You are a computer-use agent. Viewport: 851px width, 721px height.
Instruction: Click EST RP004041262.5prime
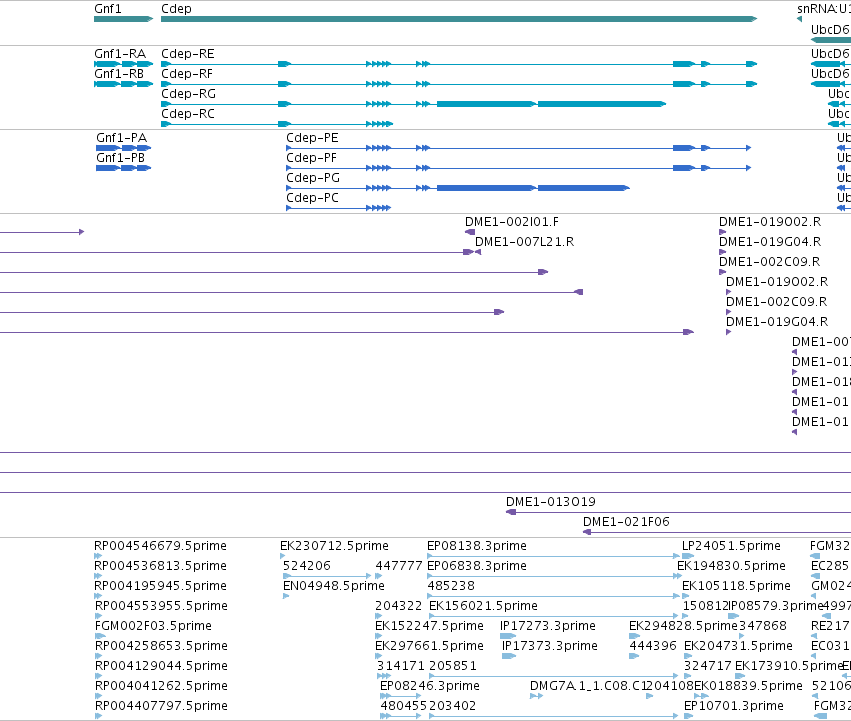pyautogui.click(x=161, y=686)
